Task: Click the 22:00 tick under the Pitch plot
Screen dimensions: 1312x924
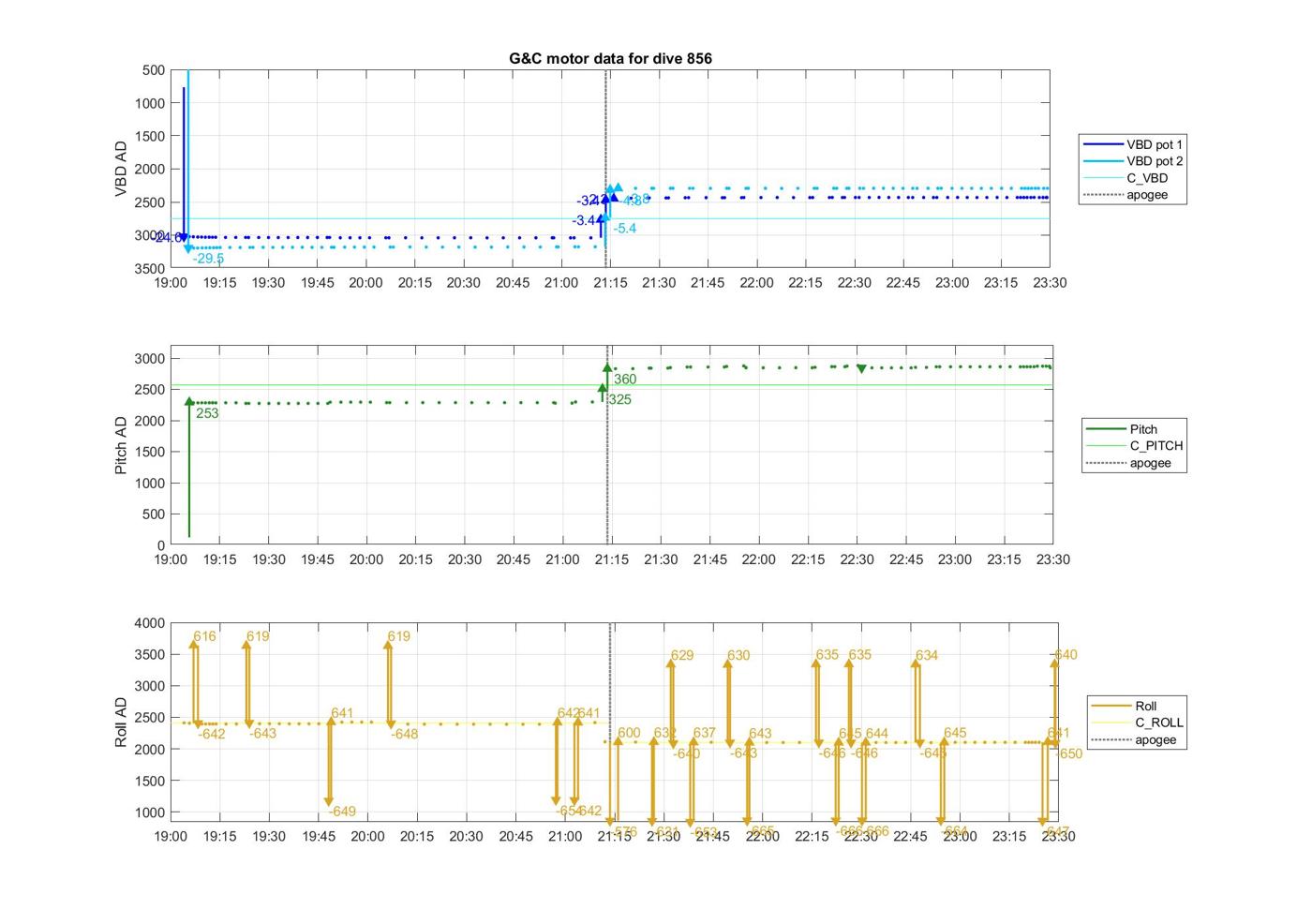Action: pyautogui.click(x=759, y=559)
